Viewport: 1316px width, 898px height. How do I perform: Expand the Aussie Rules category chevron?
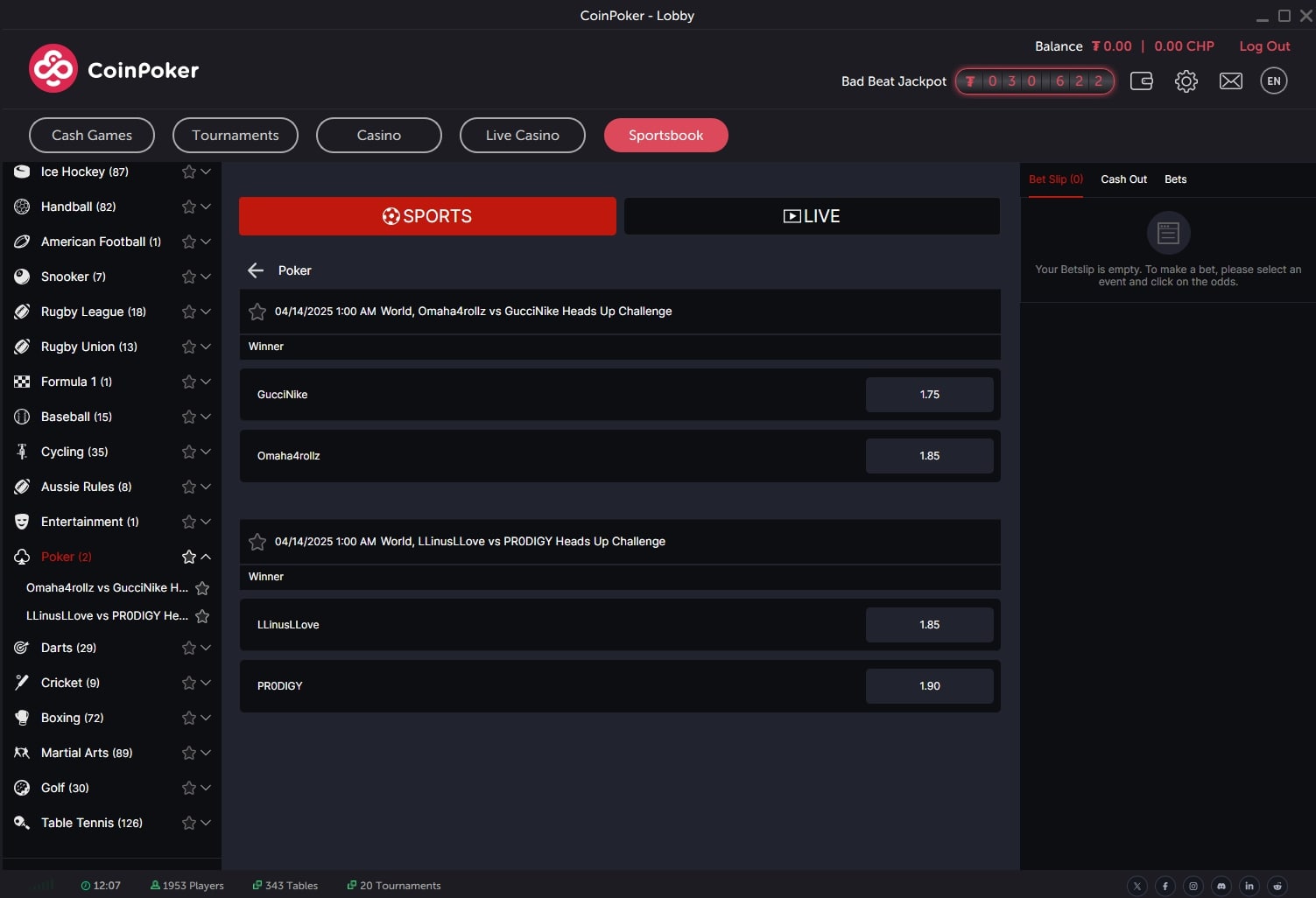tap(206, 487)
